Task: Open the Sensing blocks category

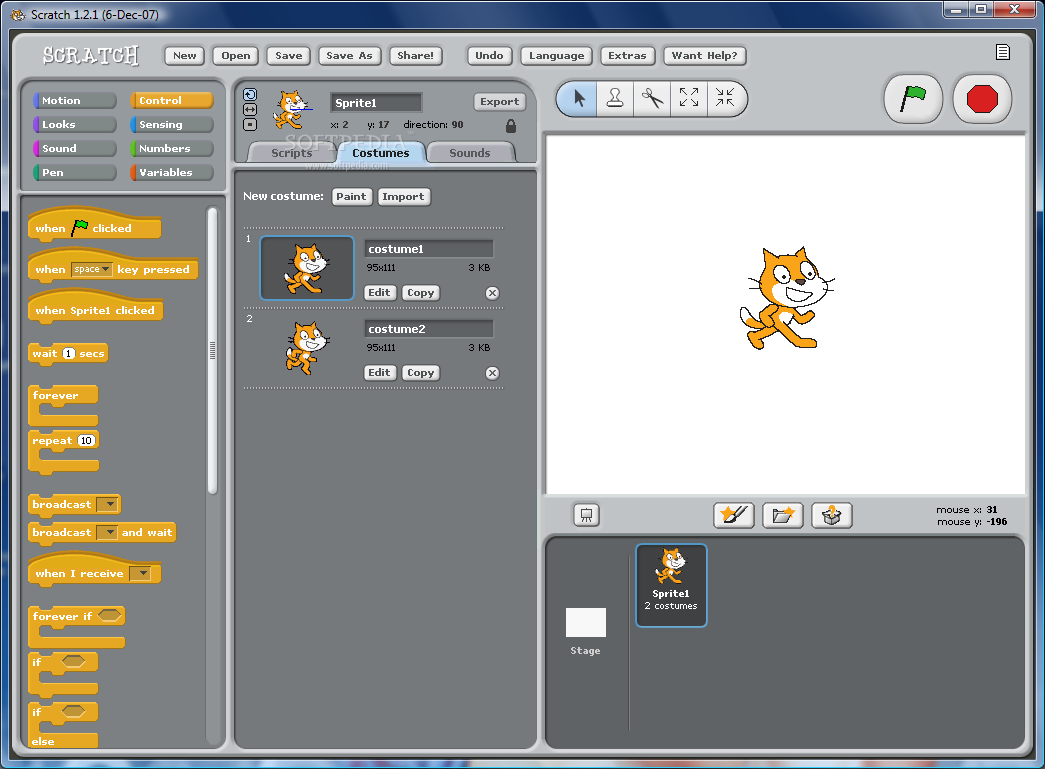Action: [x=172, y=125]
